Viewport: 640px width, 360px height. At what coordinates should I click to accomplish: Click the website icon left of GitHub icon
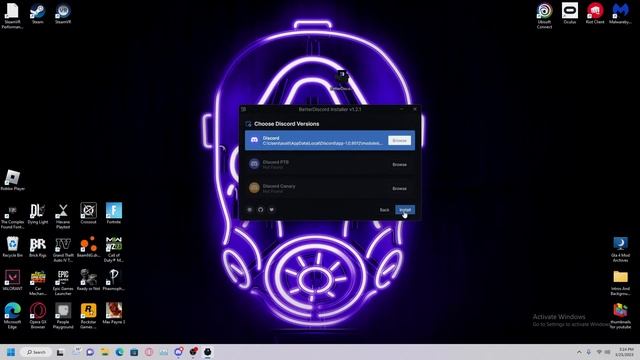pyautogui.click(x=249, y=210)
